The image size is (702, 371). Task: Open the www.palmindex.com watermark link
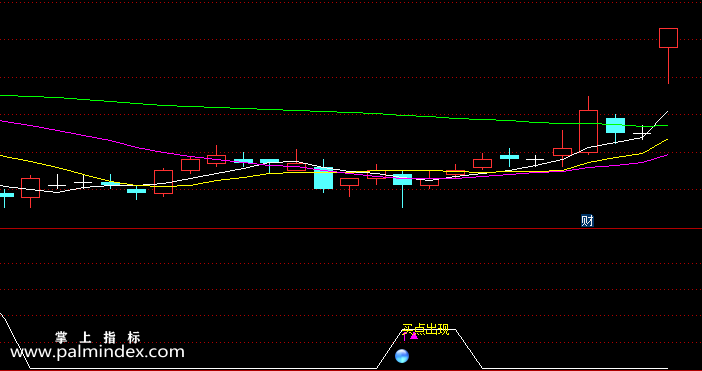point(97,352)
